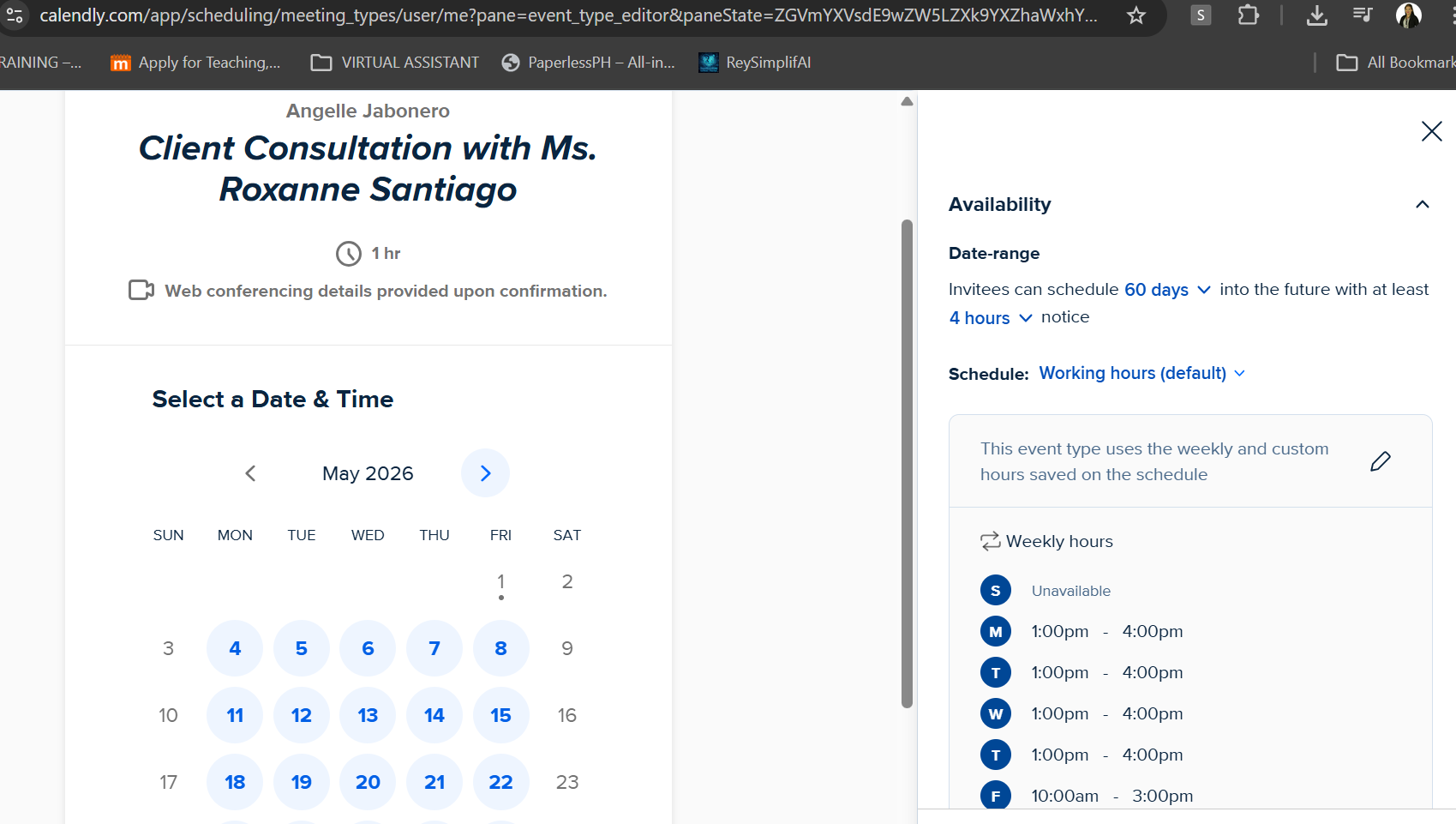This screenshot has width=1456, height=824.
Task: Click the pencil icon to edit schedule hours
Action: coord(1380,461)
